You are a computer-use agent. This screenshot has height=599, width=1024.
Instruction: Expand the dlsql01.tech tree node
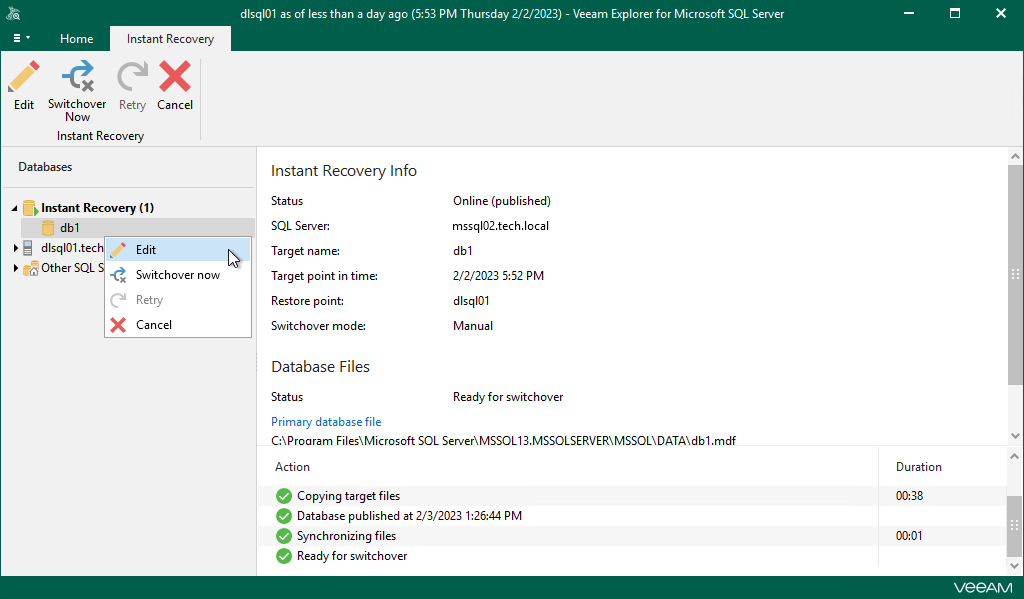click(14, 248)
